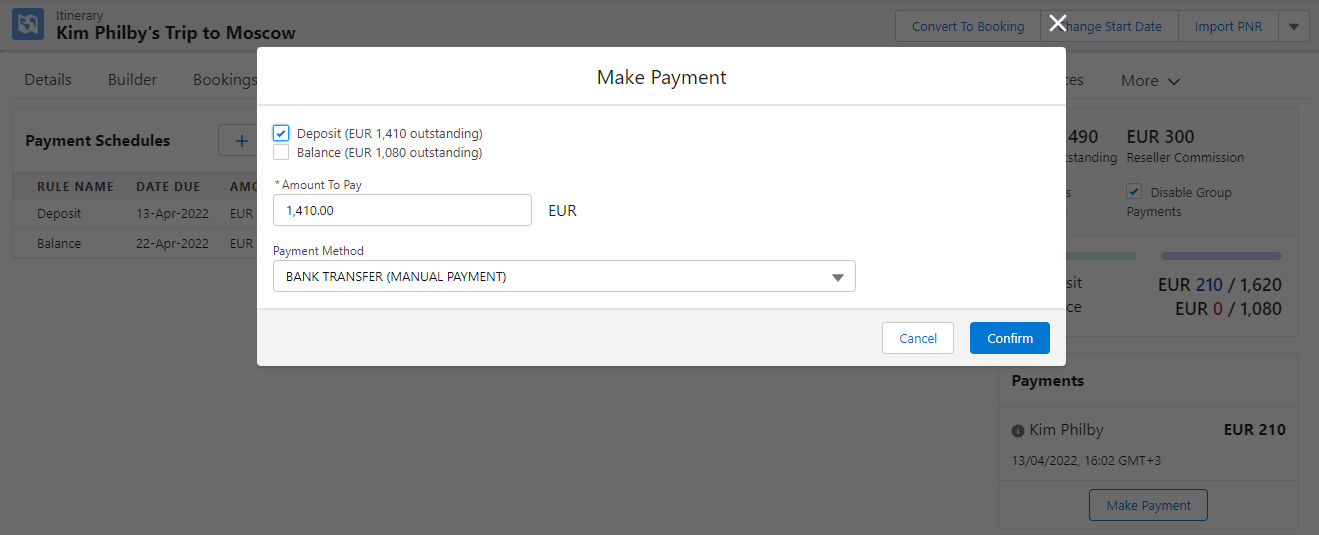Click Convert To Booking button

967,27
